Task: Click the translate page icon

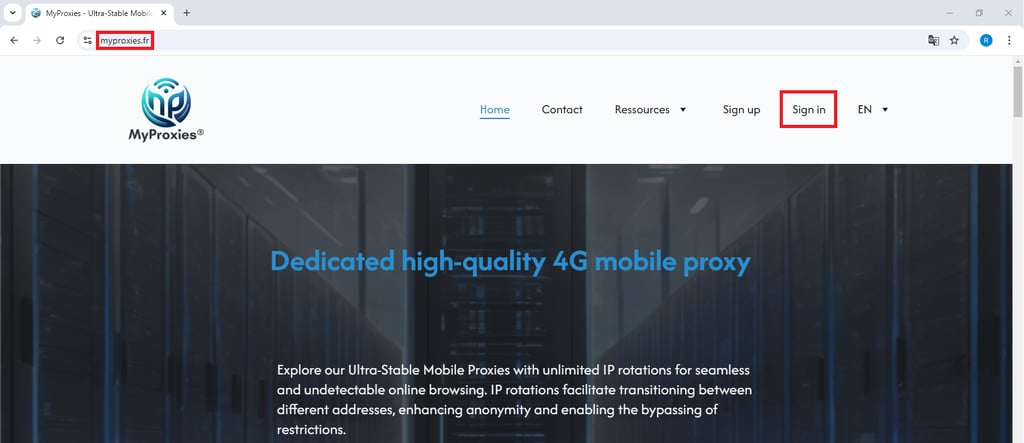Action: 933,41
